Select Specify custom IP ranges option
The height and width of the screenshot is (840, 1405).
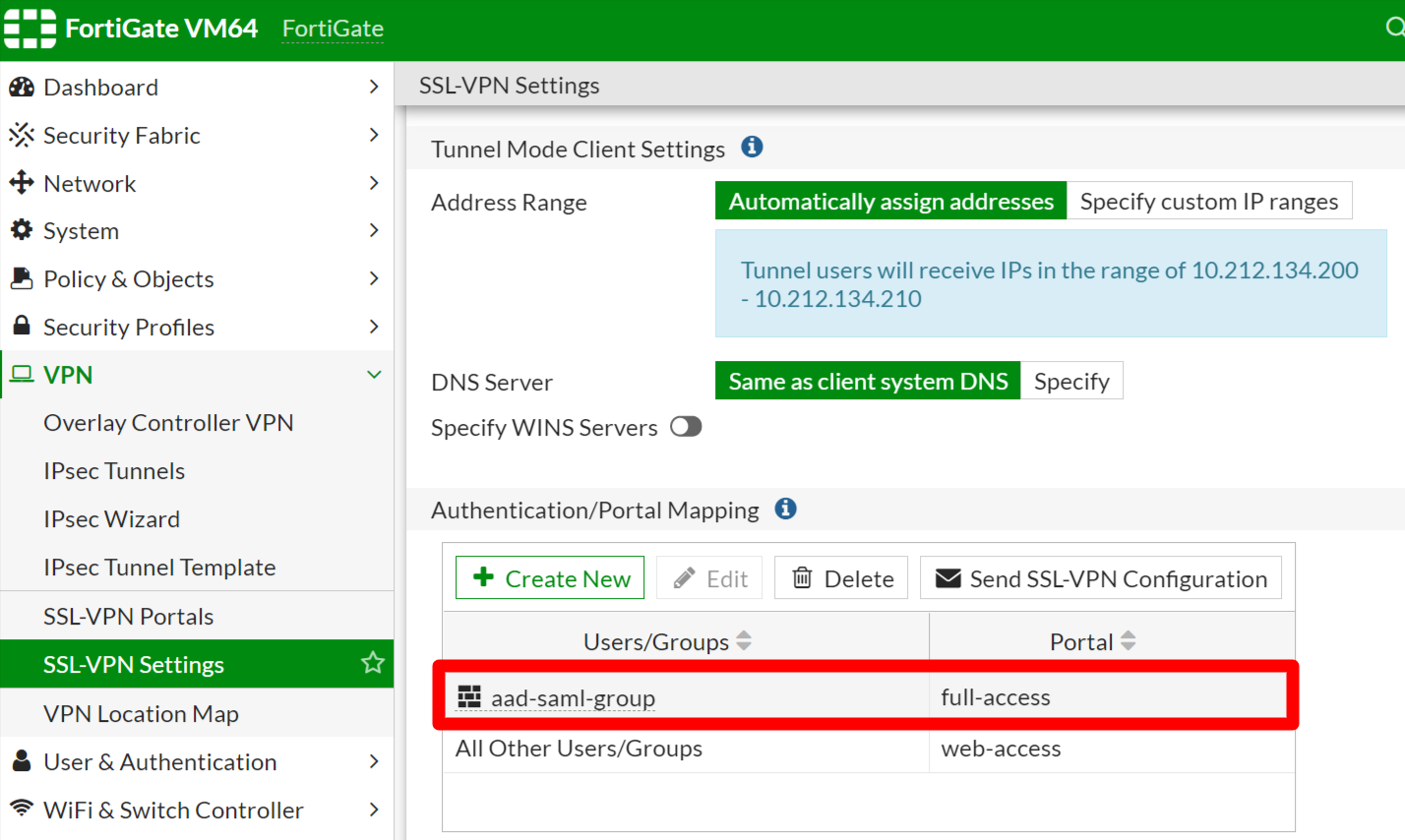click(1209, 202)
